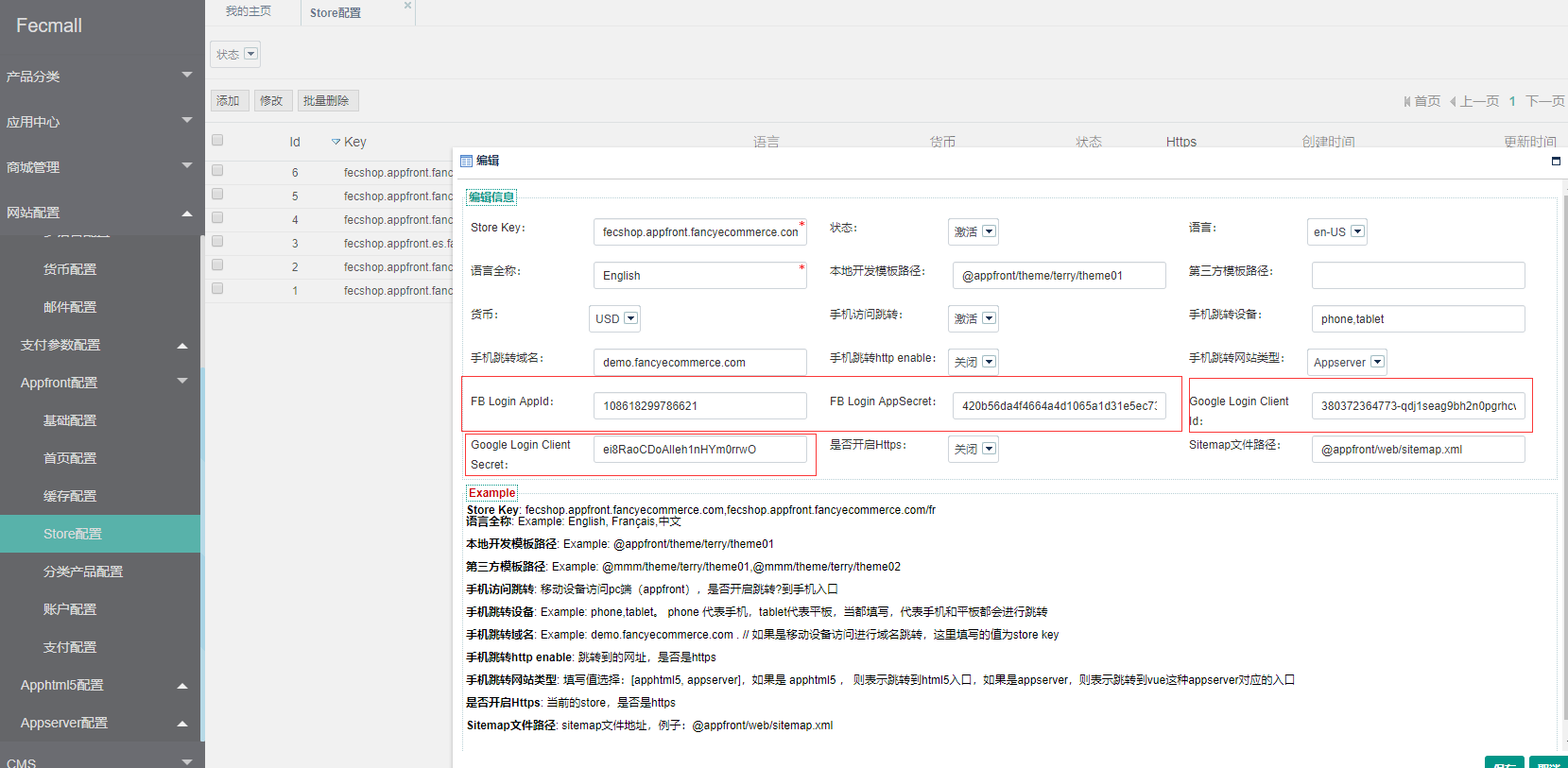Click the Id column header
The image size is (1568, 768).
pyautogui.click(x=295, y=142)
